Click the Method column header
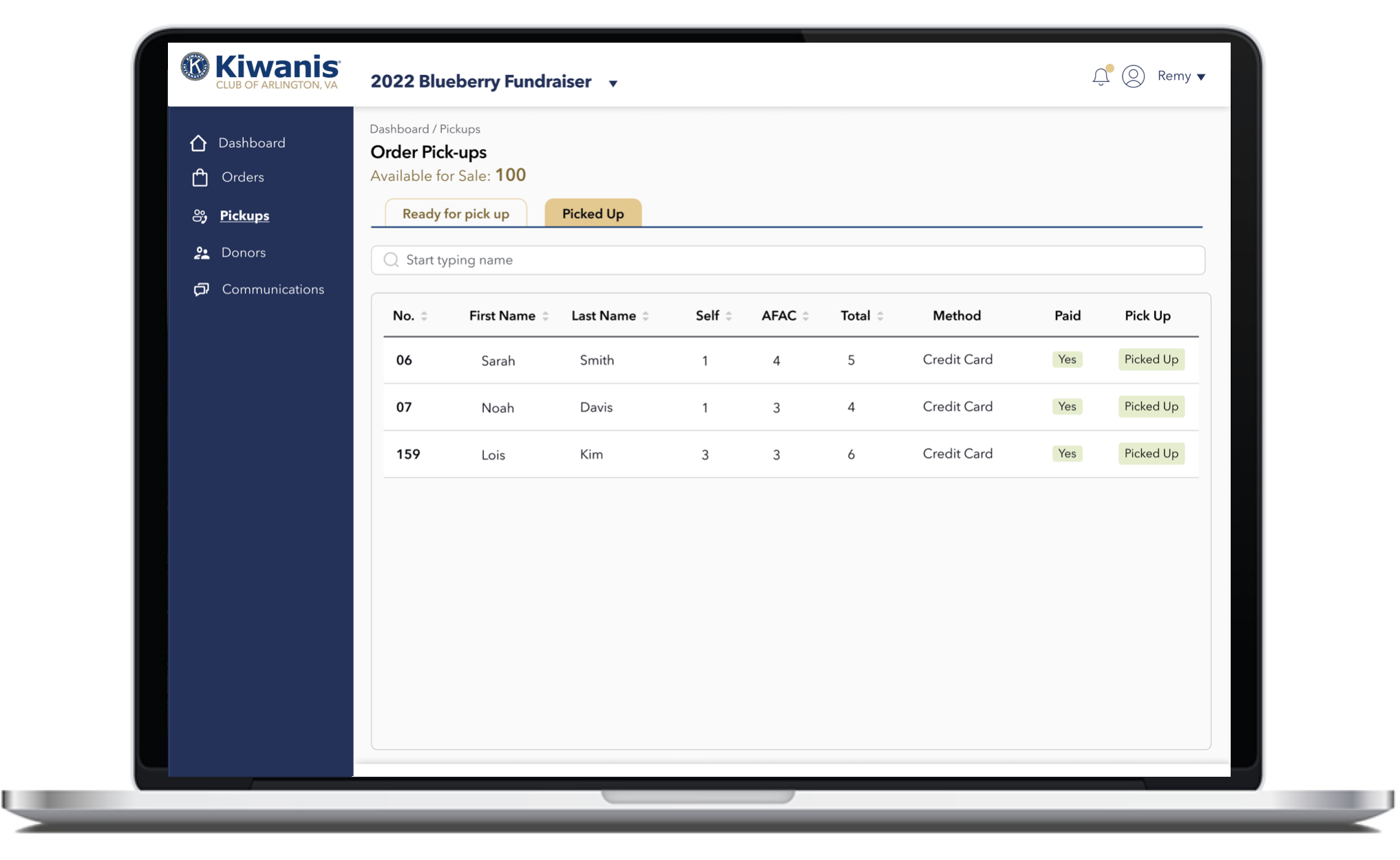The image size is (1400, 860). (957, 316)
